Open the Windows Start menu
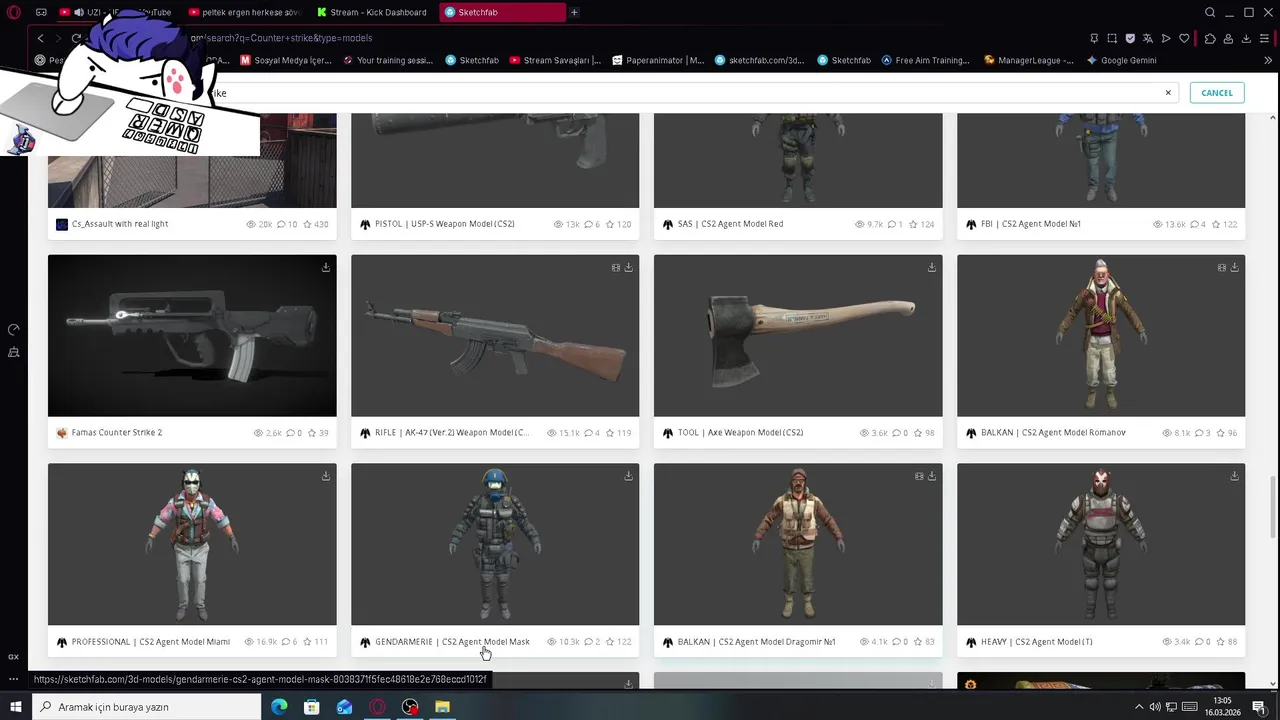The height and width of the screenshot is (720, 1280). pyautogui.click(x=15, y=707)
